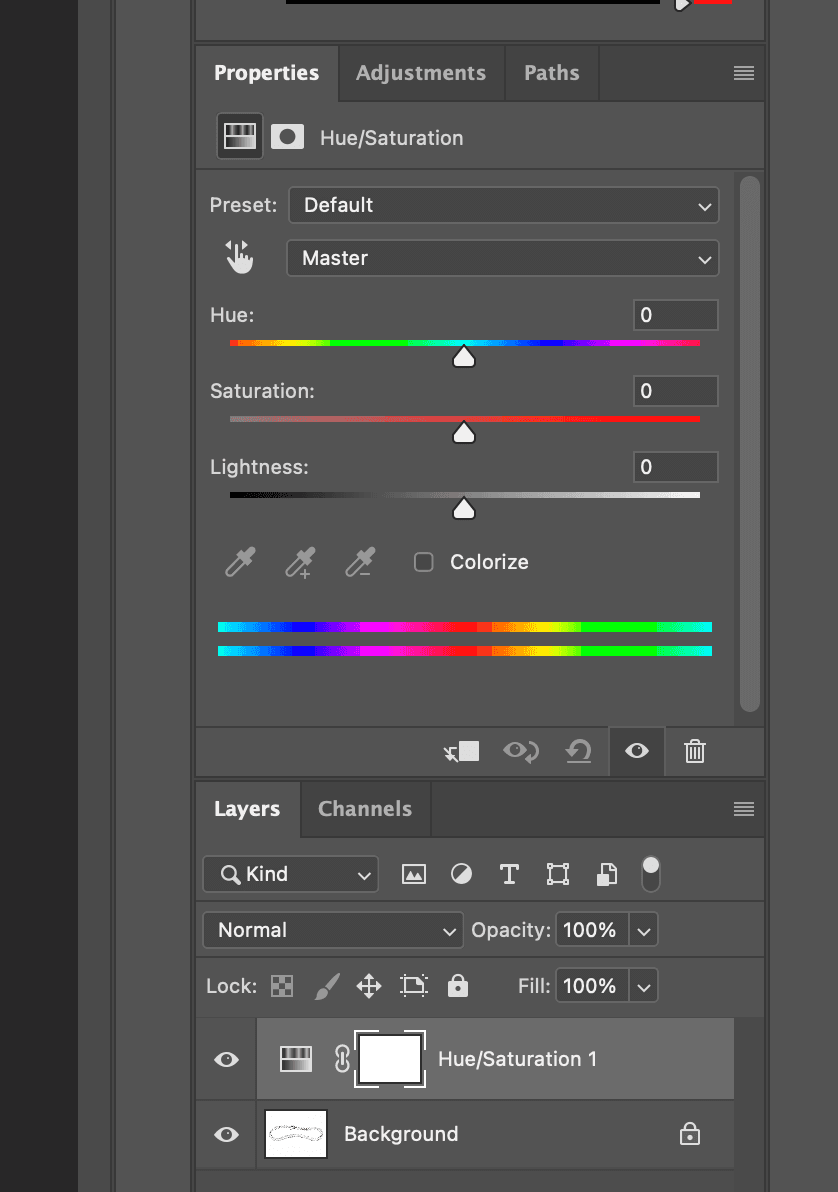Click the layer mask icon in Properties
838x1192 pixels.
point(287,137)
